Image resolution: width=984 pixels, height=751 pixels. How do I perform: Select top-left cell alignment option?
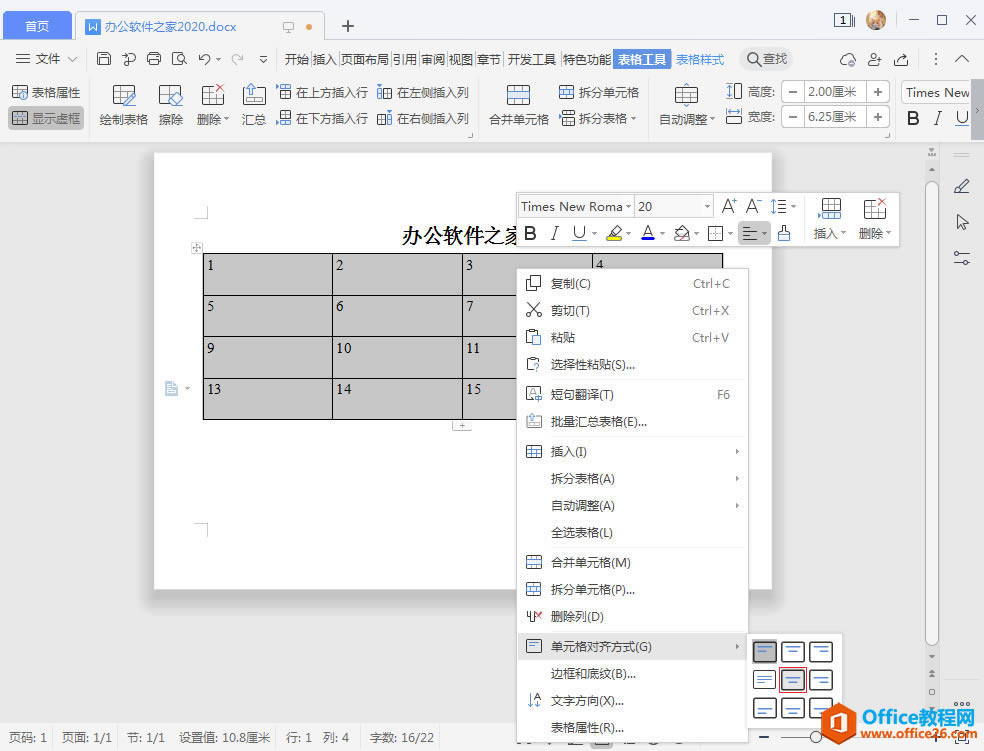tap(764, 651)
